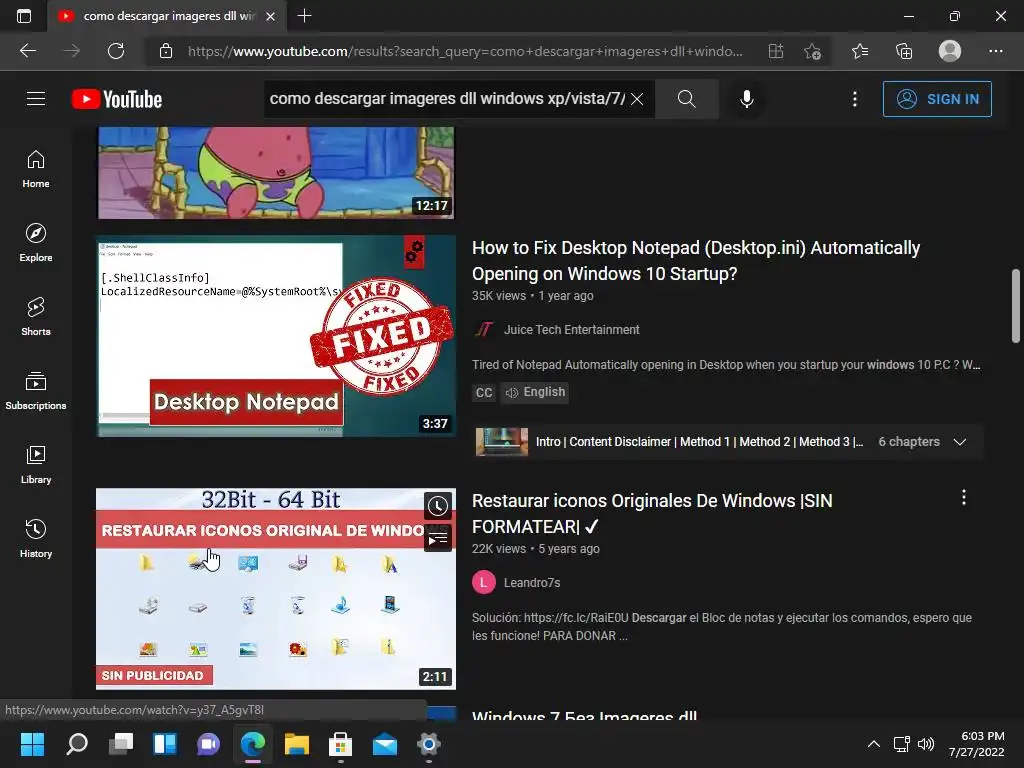This screenshot has height=768, width=1024.
Task: Open the volume tray icon
Action: pyautogui.click(x=926, y=744)
